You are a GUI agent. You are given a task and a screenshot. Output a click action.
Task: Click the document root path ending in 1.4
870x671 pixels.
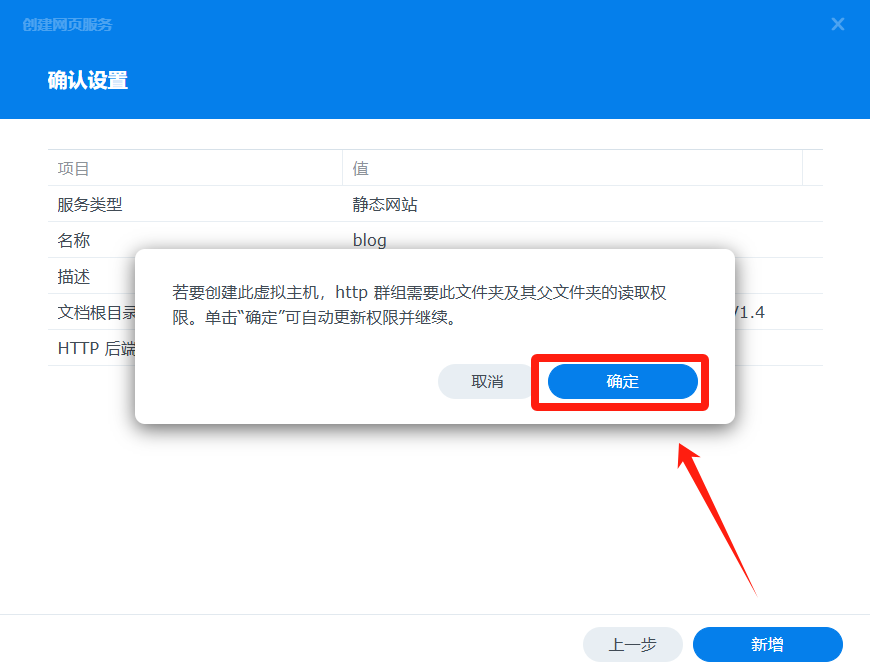[750, 312]
